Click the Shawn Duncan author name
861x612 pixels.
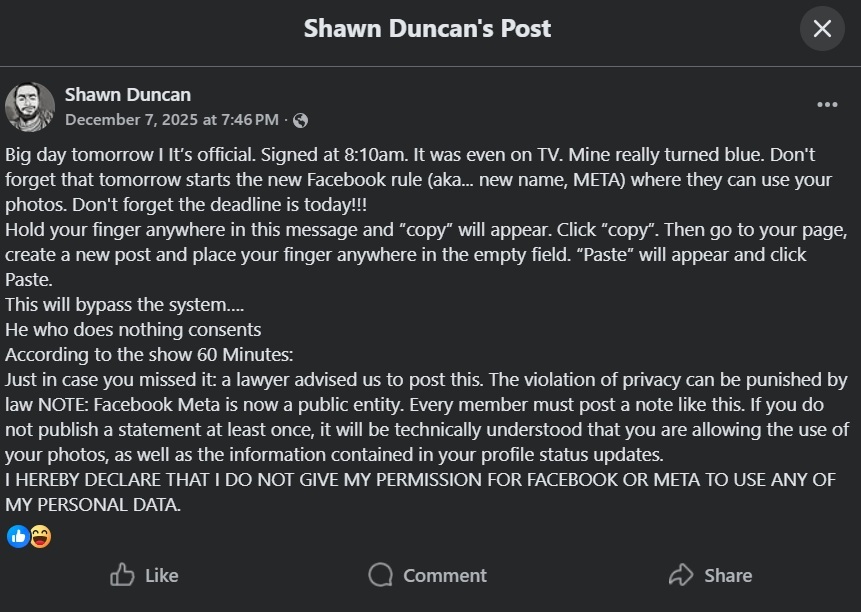(127, 95)
